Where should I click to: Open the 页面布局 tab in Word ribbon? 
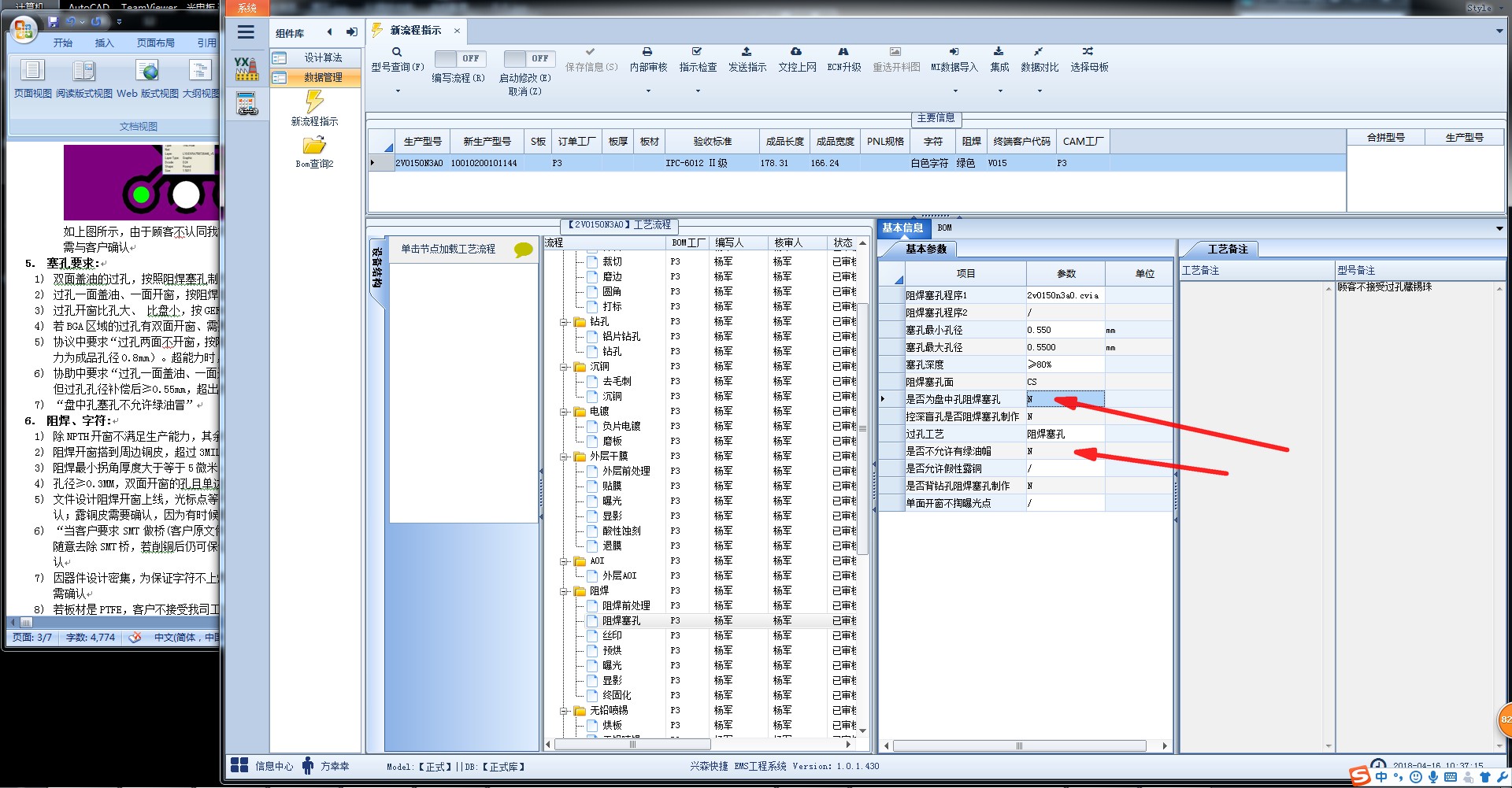(x=156, y=43)
